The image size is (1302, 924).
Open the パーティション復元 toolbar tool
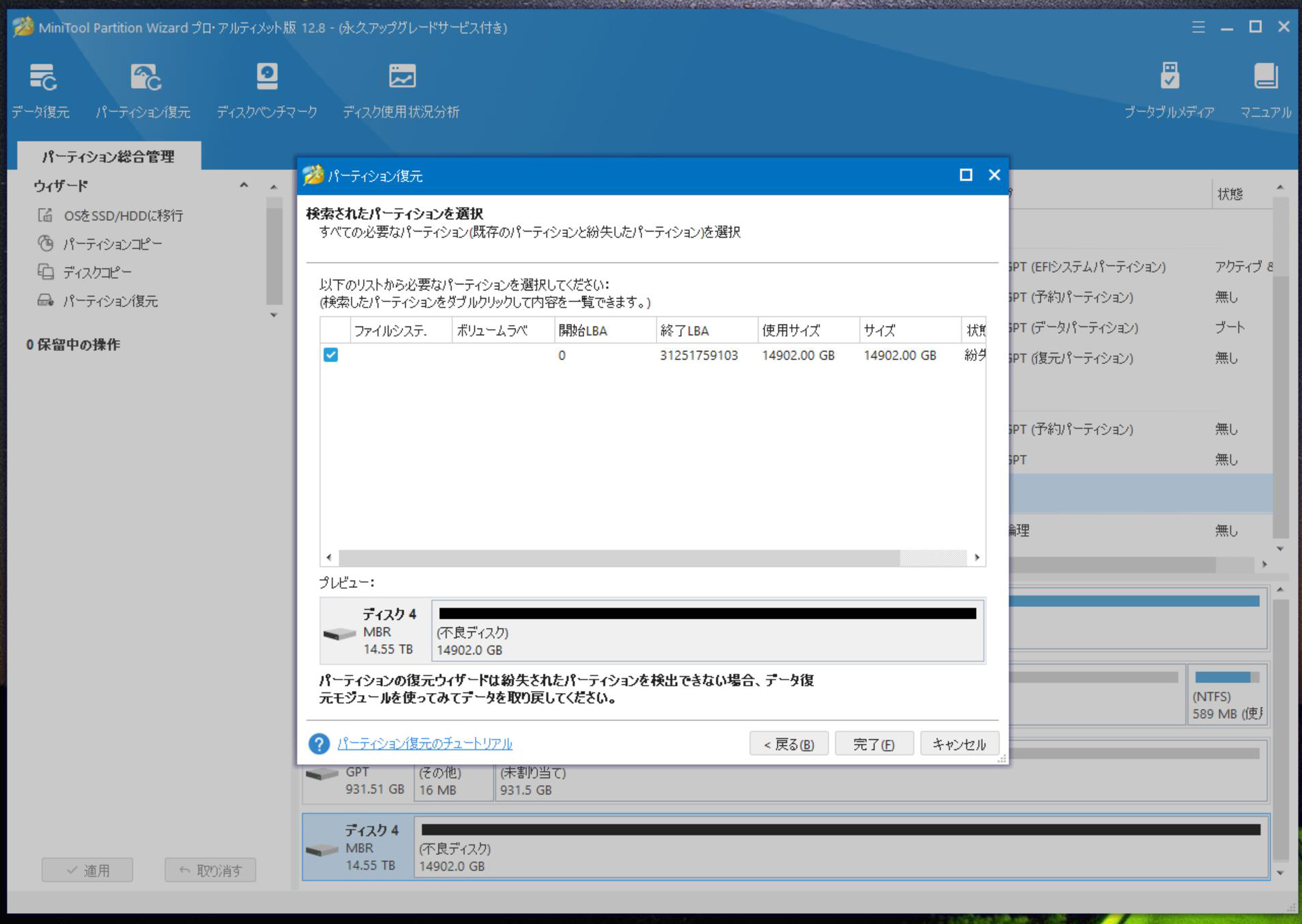[x=143, y=91]
